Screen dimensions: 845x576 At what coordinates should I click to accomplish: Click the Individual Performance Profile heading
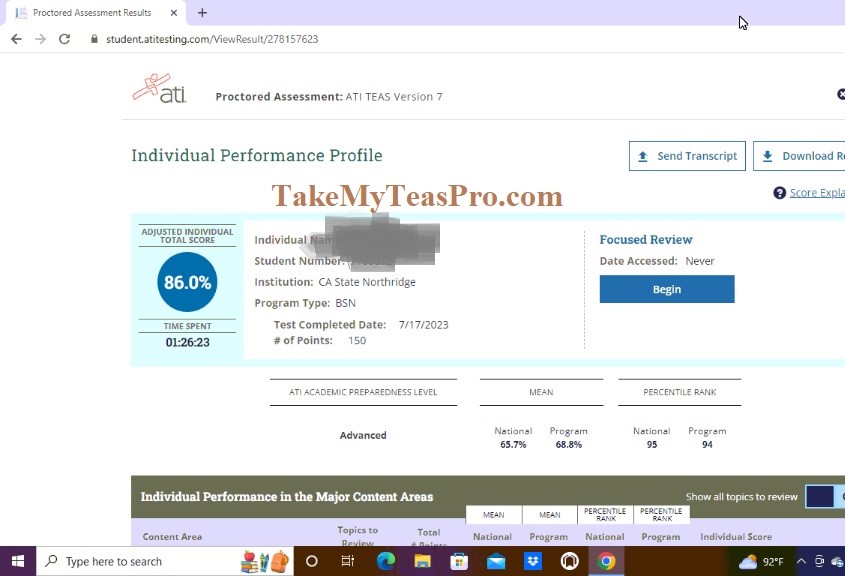point(257,155)
